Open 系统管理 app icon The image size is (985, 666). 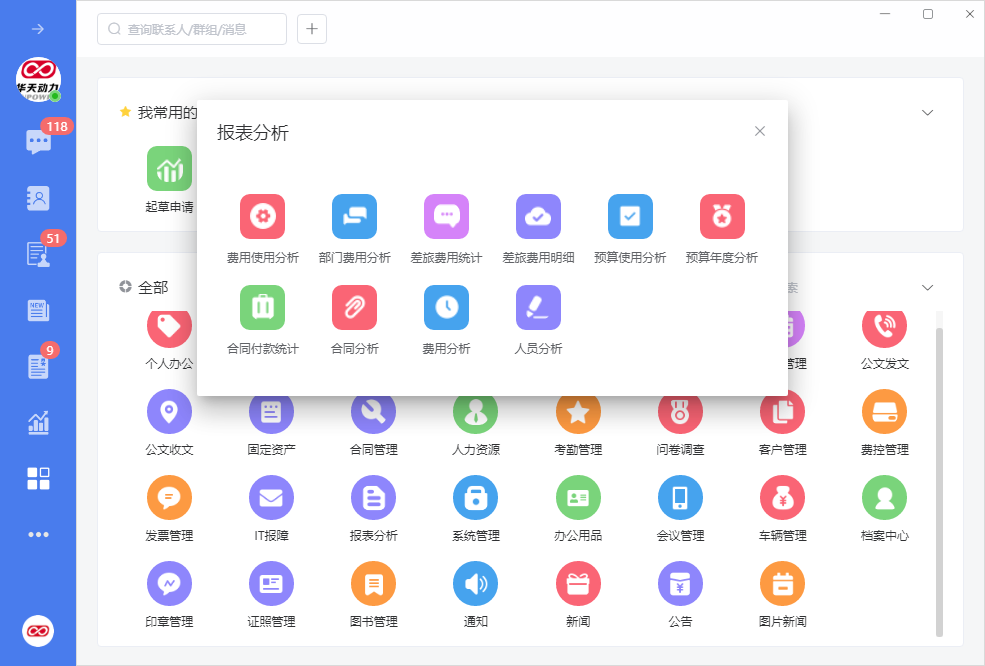[x=476, y=497]
